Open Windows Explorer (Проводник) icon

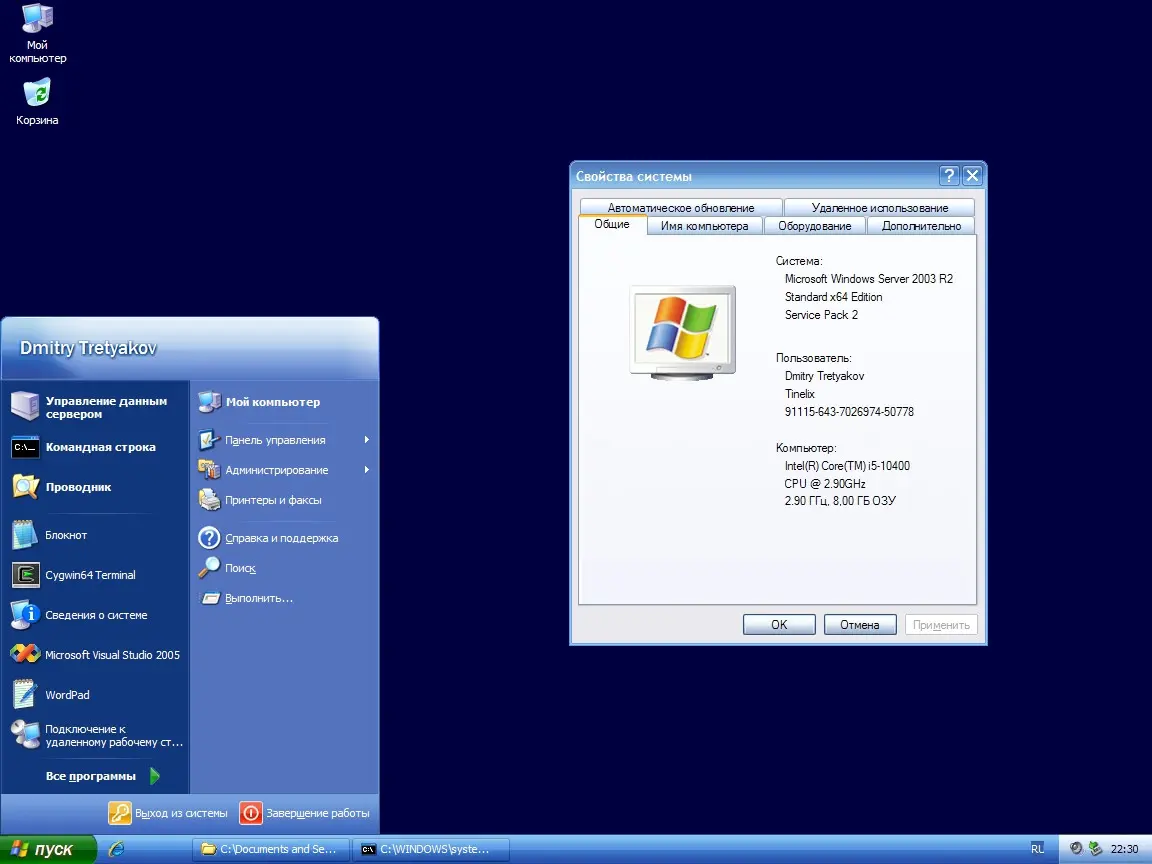(x=25, y=486)
